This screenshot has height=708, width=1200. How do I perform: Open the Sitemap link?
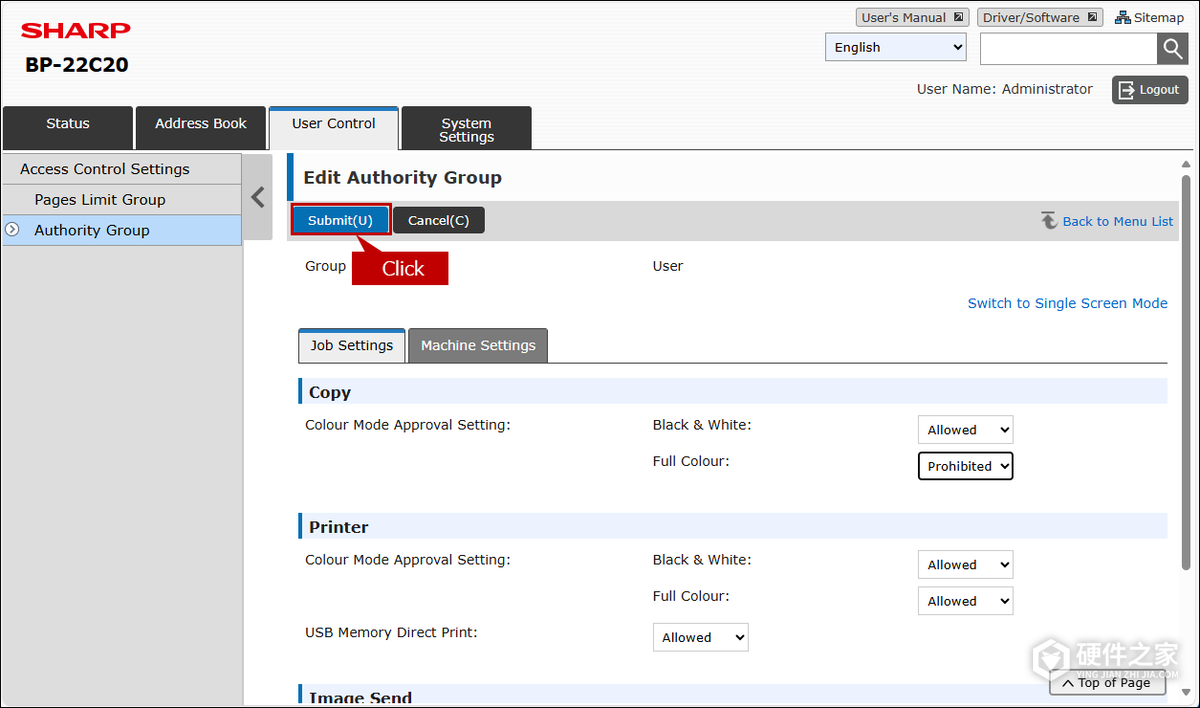[1149, 17]
